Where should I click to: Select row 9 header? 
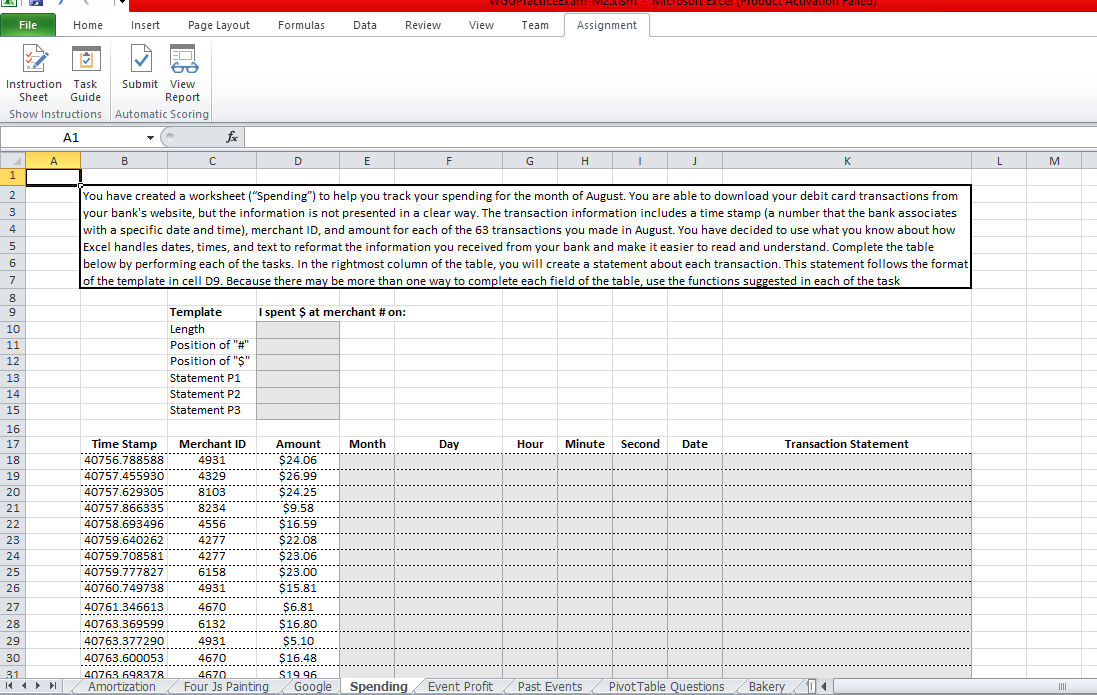pos(13,312)
